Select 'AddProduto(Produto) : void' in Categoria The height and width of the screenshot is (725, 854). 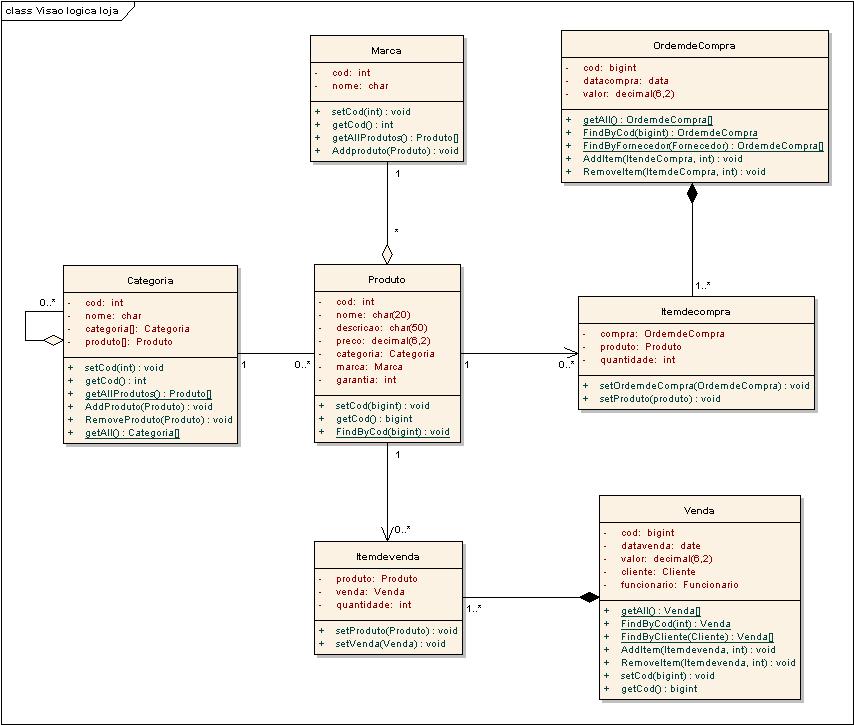click(x=148, y=407)
